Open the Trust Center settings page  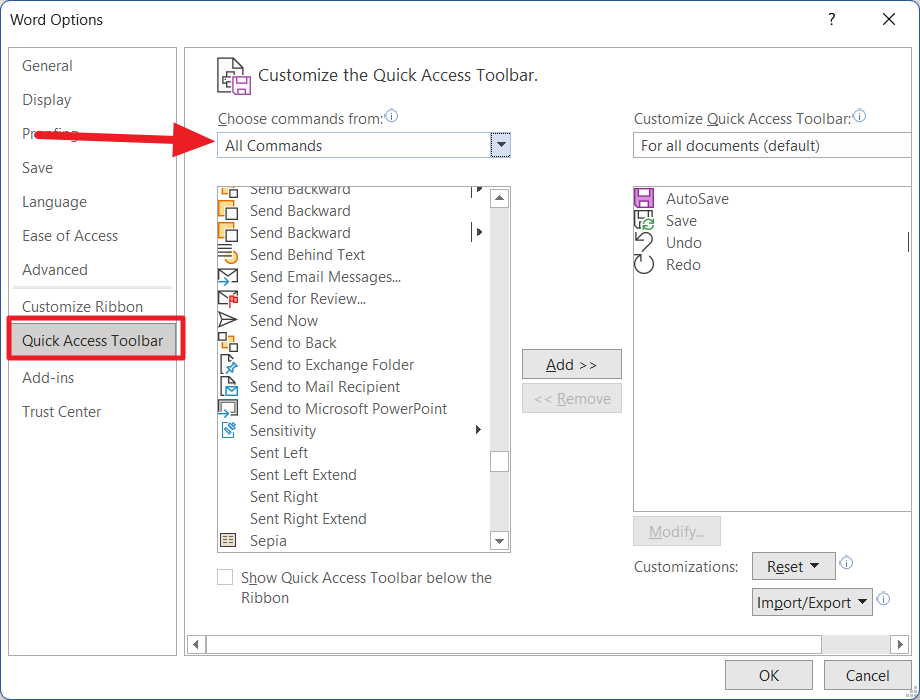(61, 411)
